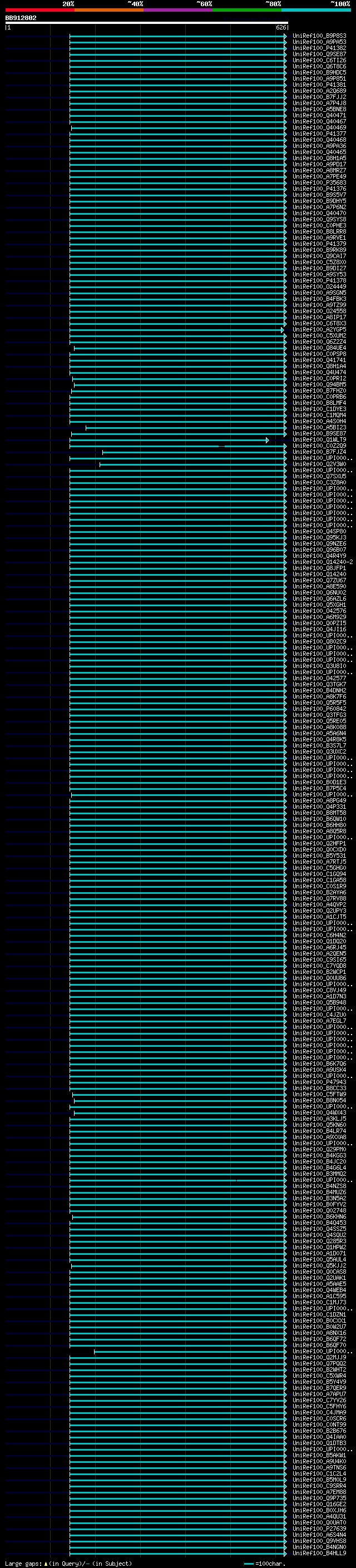Click the purple ~60% identity color segment

[x=177, y=10]
